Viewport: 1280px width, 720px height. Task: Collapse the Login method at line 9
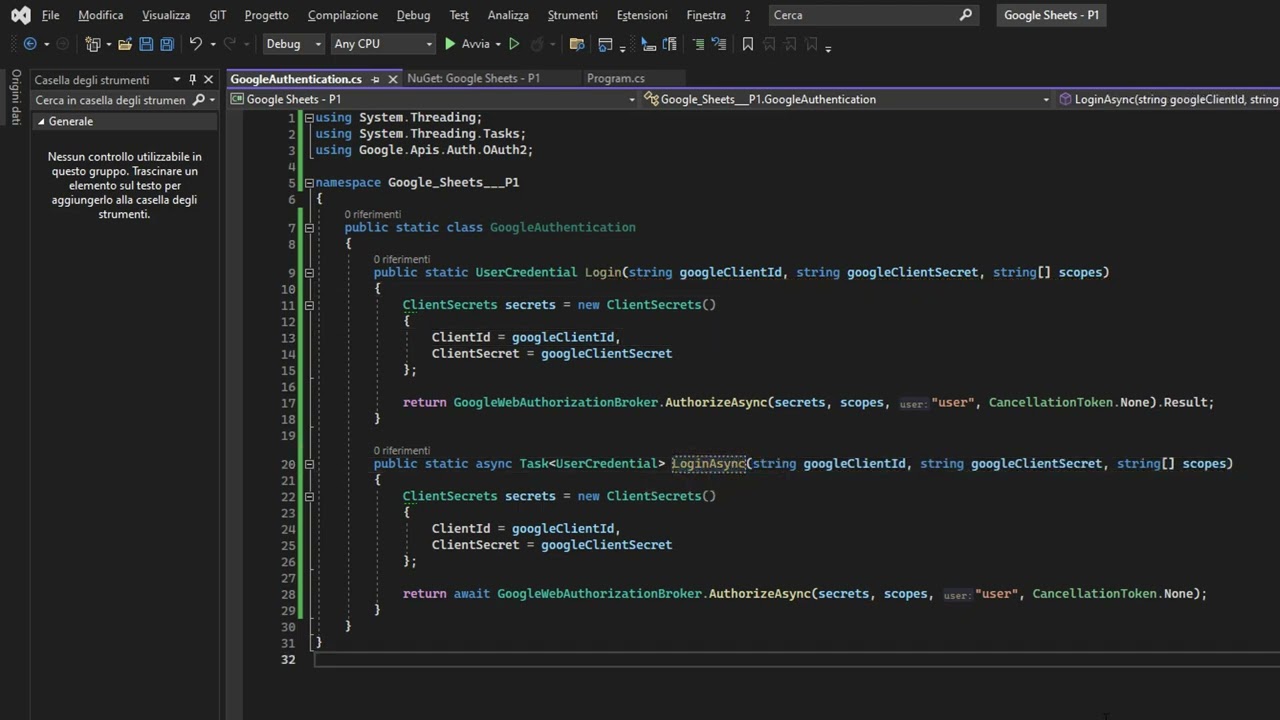309,273
